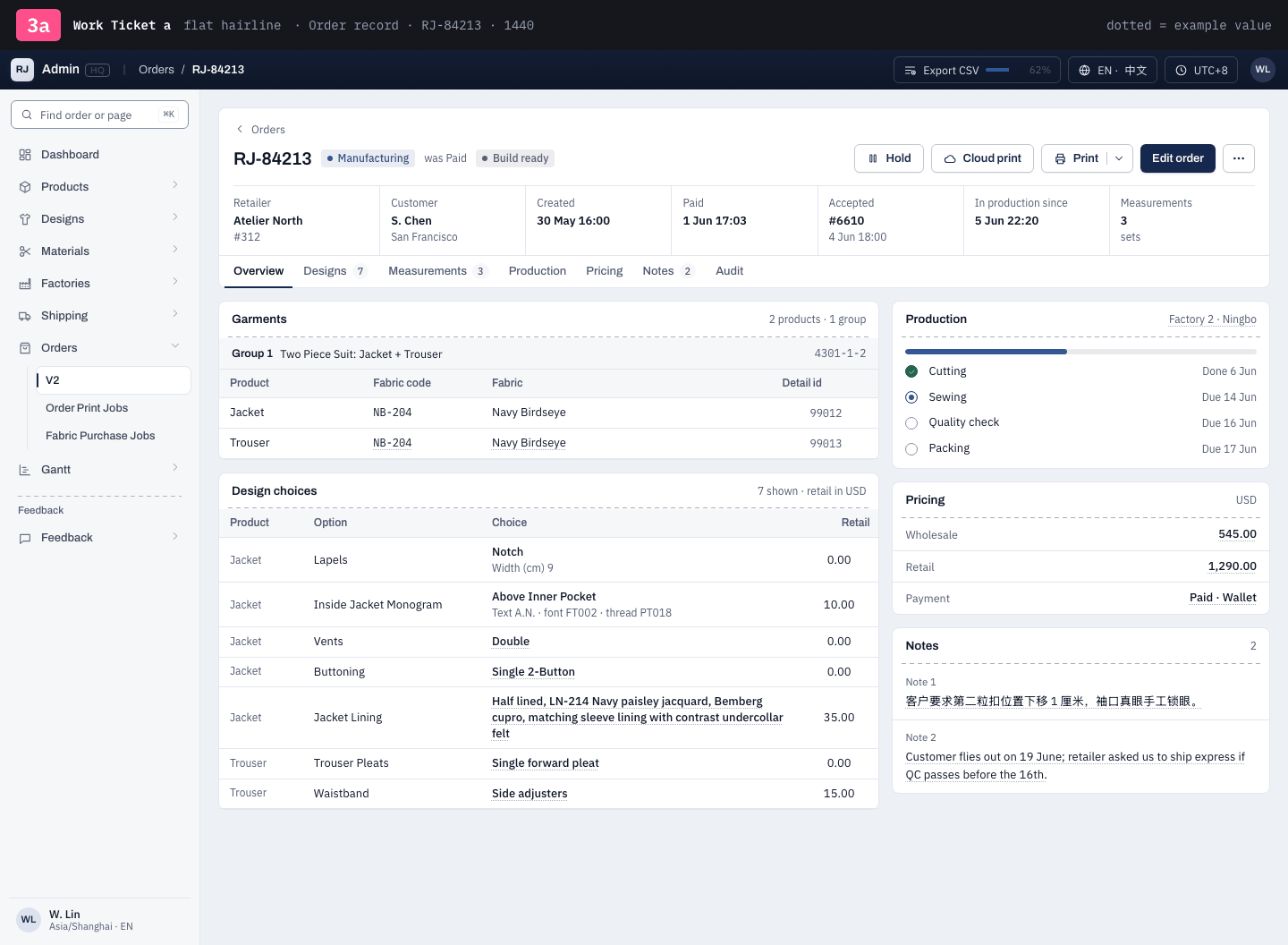Viewport: 1288px width, 945px height.
Task: Click the Orders breadcrumb in the top bar
Action: point(157,70)
